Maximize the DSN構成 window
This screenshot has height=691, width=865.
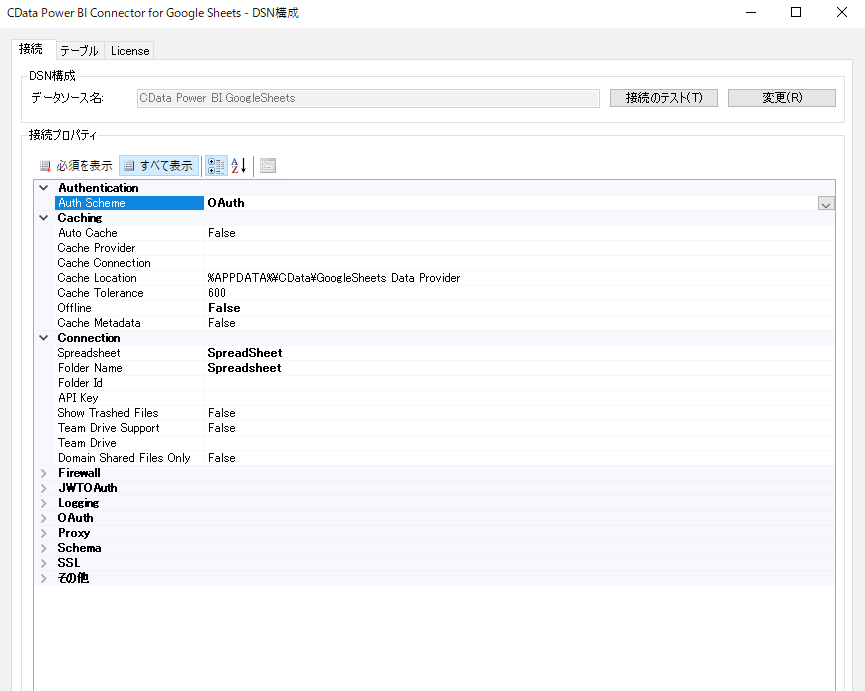coord(795,12)
